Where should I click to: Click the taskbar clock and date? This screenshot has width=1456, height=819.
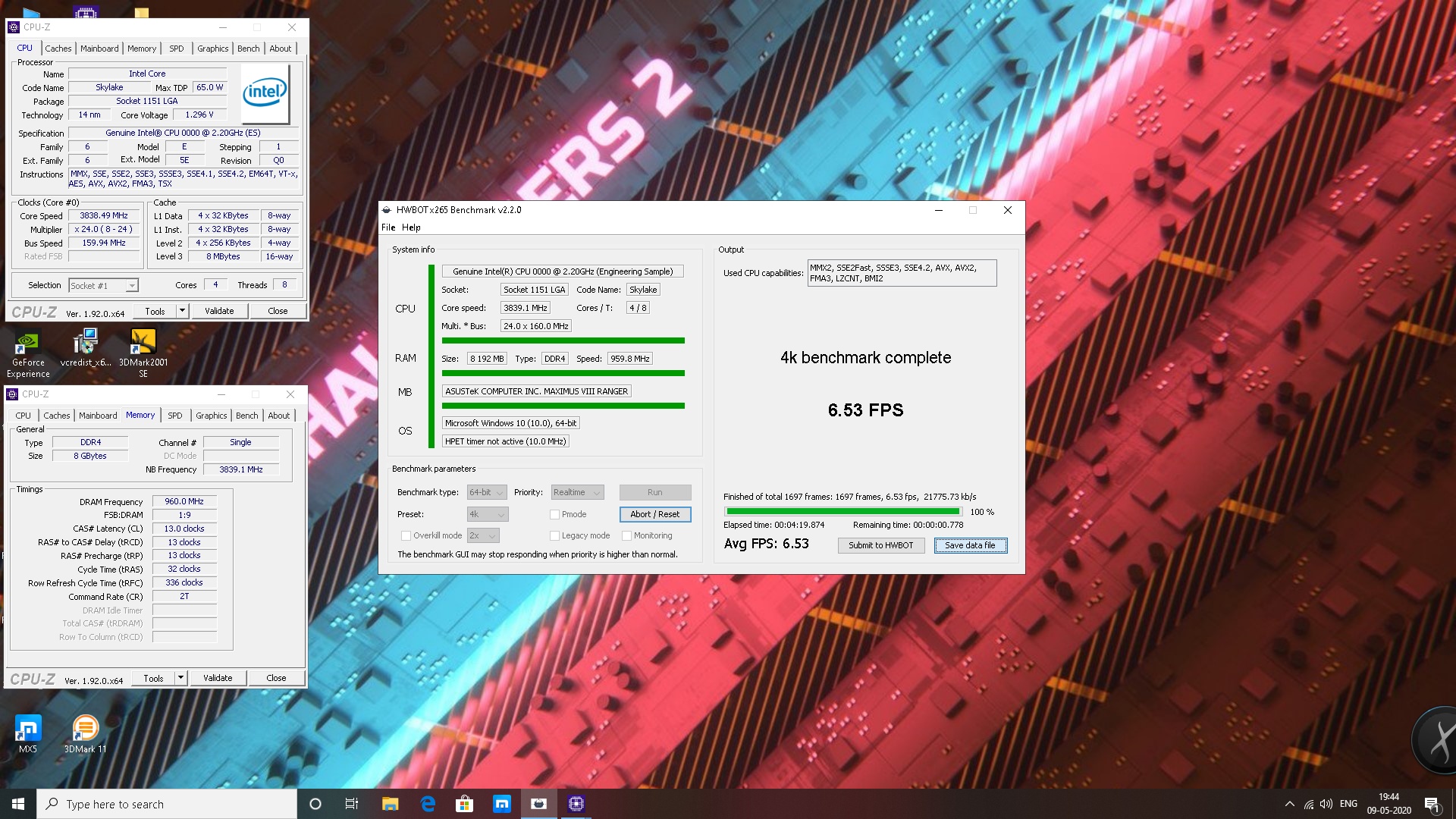[1389, 804]
